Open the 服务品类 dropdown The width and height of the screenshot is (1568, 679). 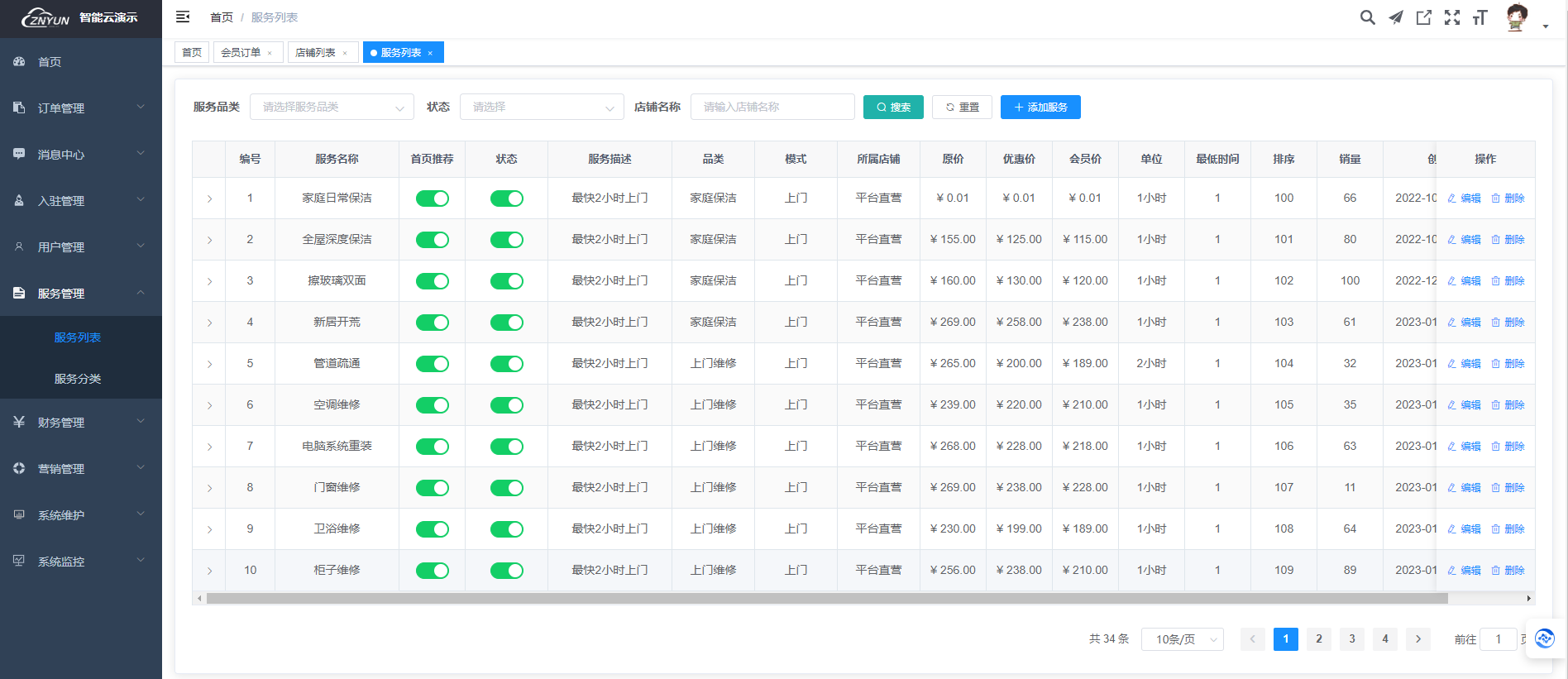click(x=332, y=107)
